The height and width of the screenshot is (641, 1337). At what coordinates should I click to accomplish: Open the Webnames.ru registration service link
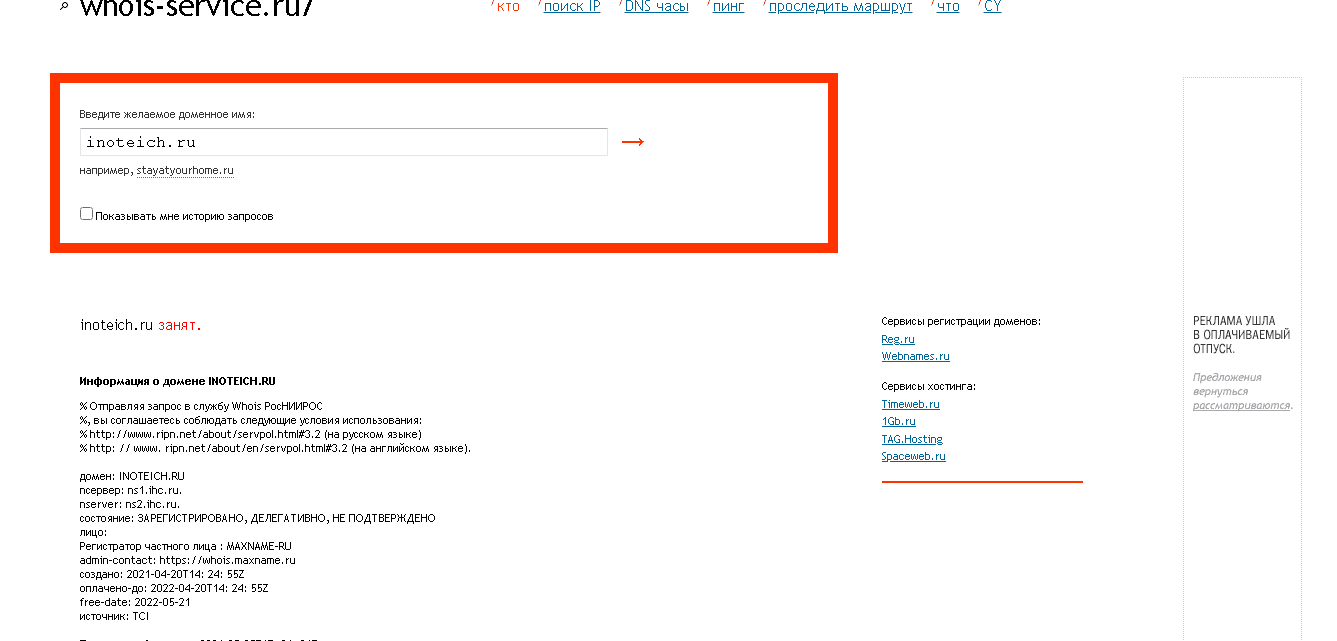915,356
